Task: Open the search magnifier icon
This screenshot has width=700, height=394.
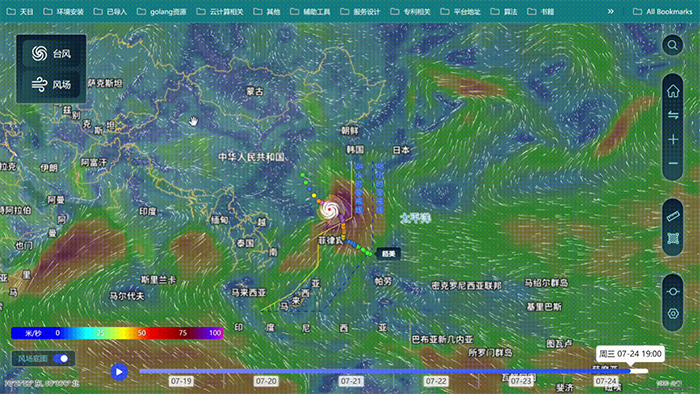Action: point(672,45)
